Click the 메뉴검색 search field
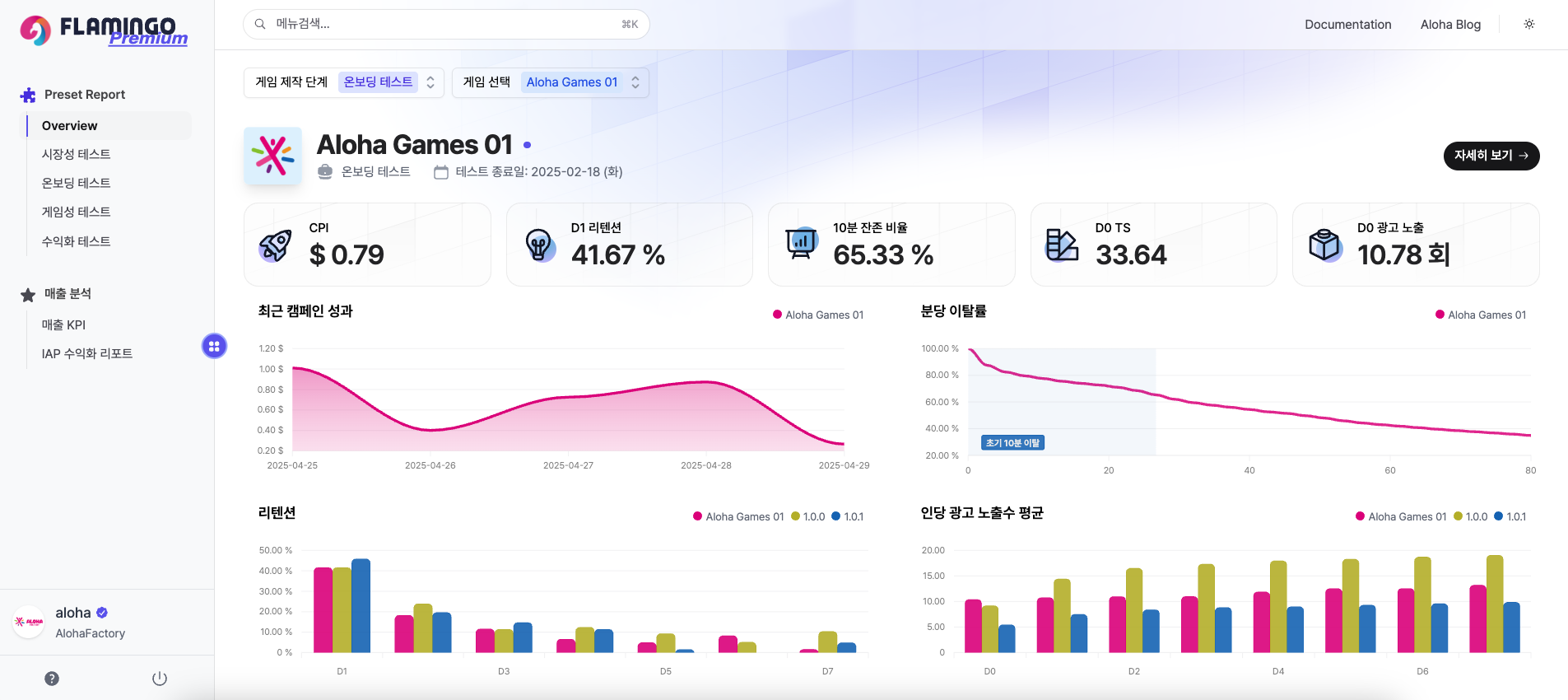 (445, 25)
